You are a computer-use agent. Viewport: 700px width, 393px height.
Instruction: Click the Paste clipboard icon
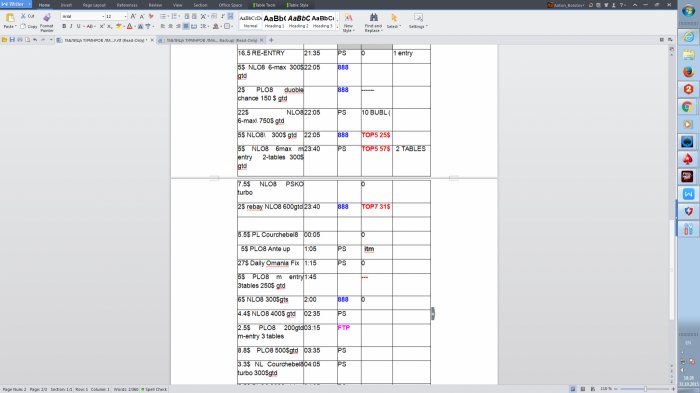(9, 18)
